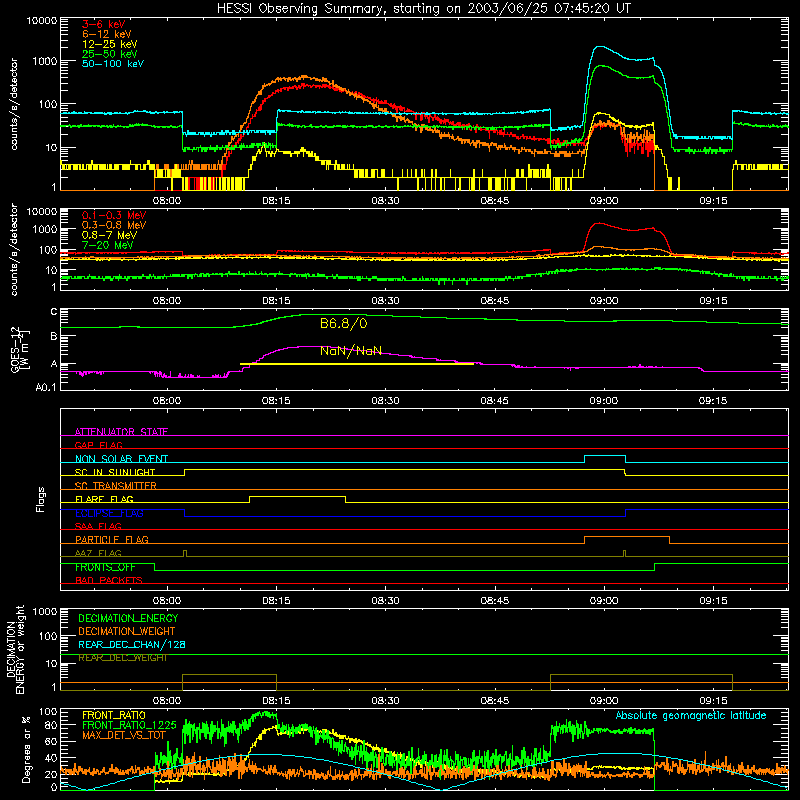The height and width of the screenshot is (800, 800).
Task: Click the 08:30 time label below the Flags panel
Action: tap(385, 601)
